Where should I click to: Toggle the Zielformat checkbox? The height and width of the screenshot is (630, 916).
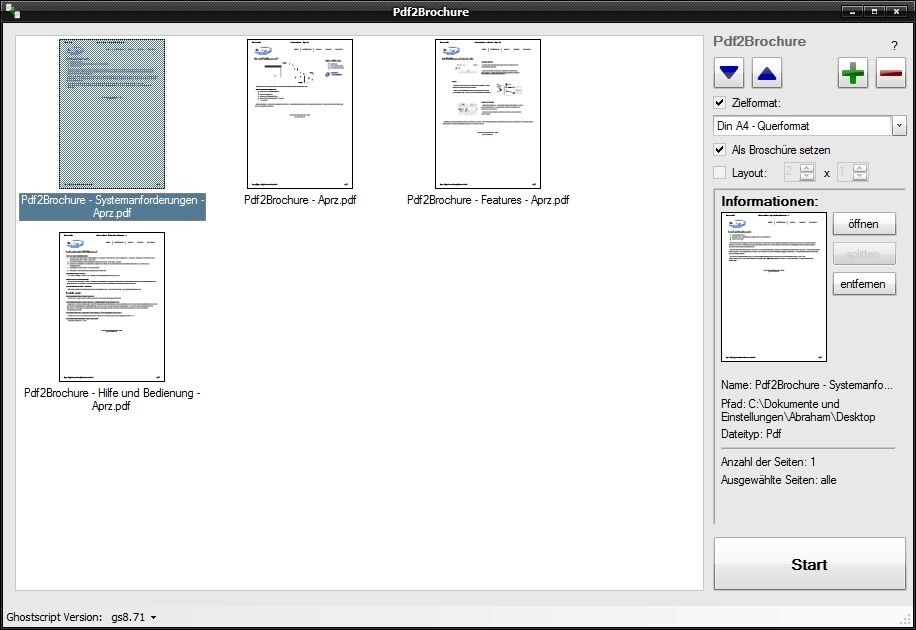coord(720,102)
